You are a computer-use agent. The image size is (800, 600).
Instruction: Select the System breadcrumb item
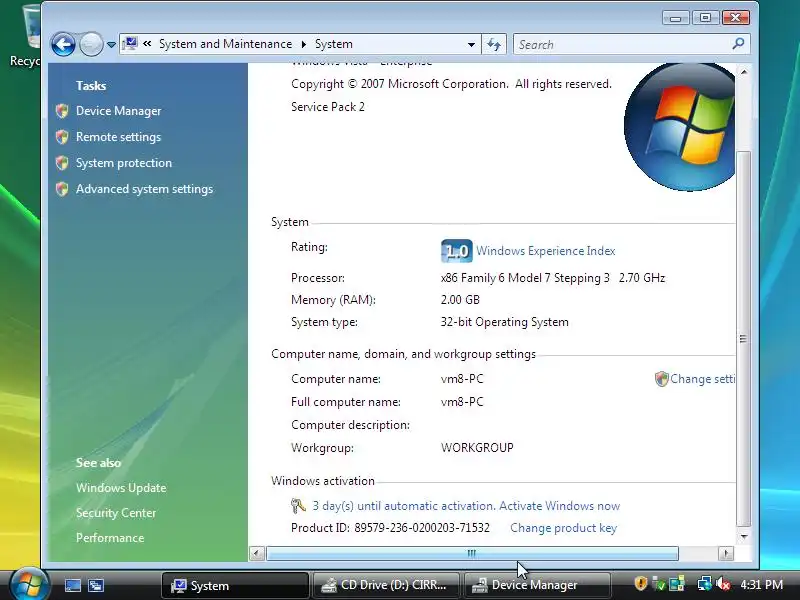click(333, 44)
